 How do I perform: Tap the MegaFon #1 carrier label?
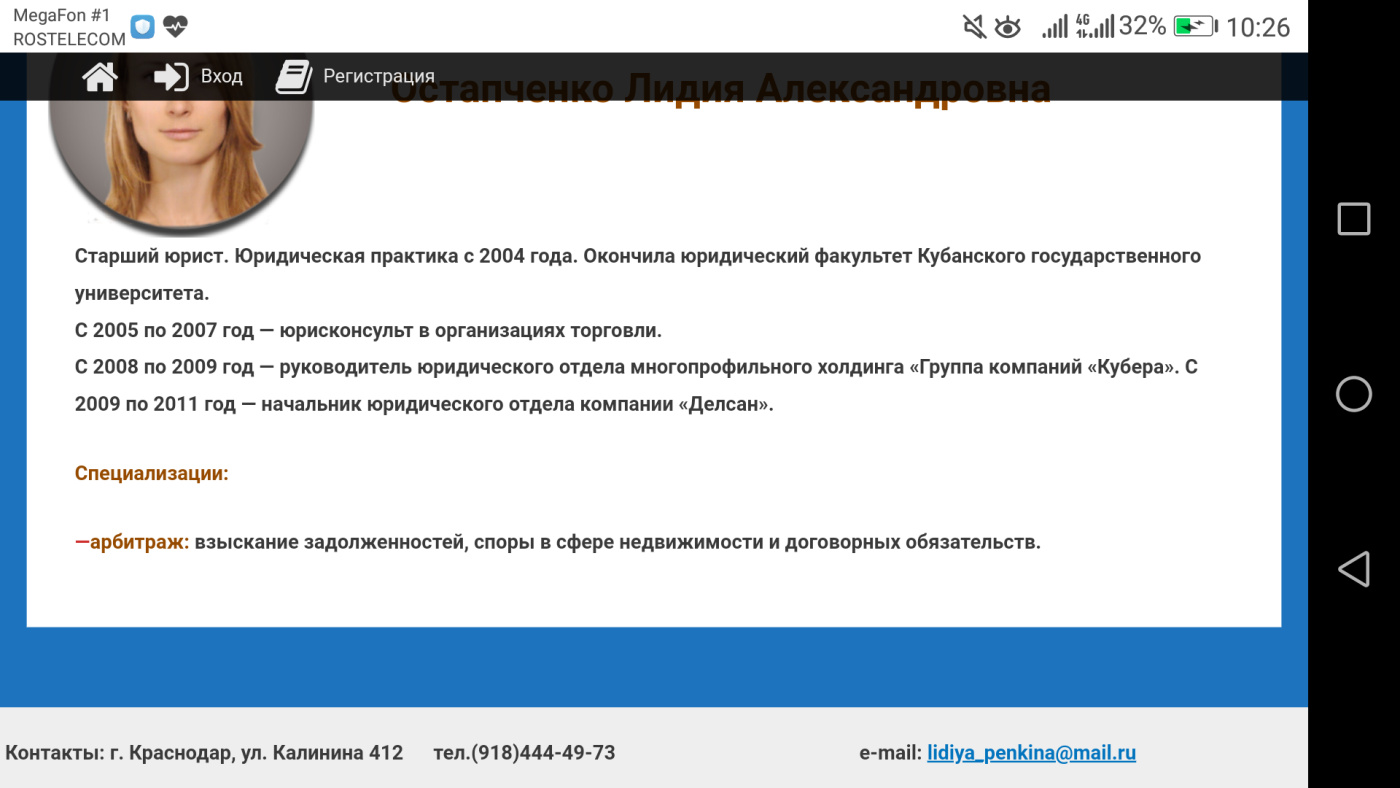63,16
